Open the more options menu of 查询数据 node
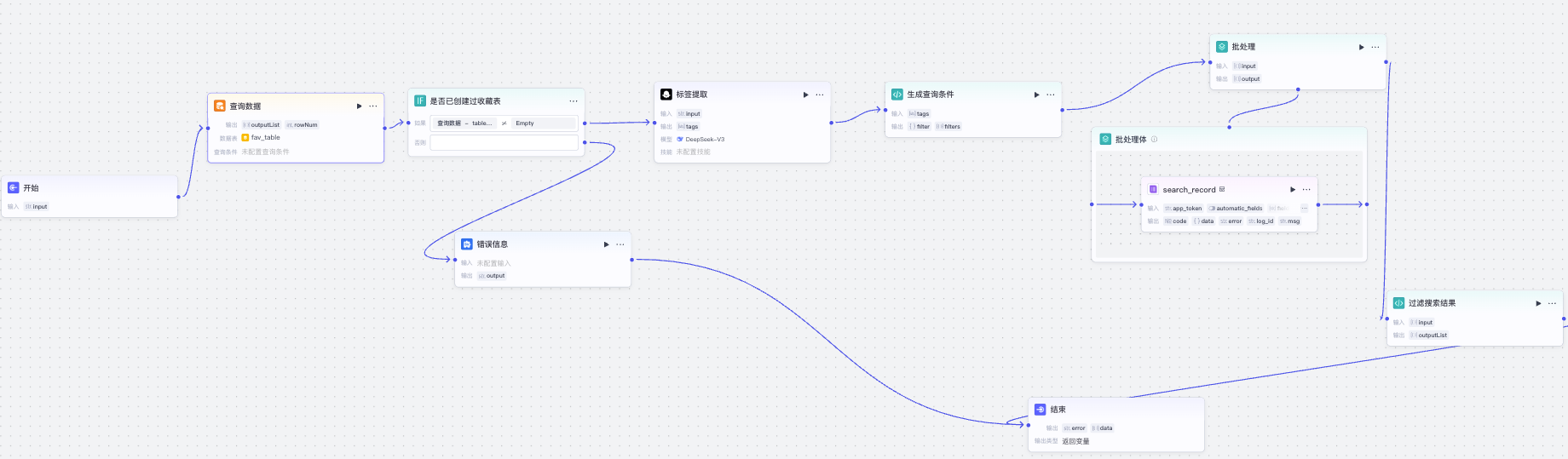1568x459 pixels. click(373, 106)
